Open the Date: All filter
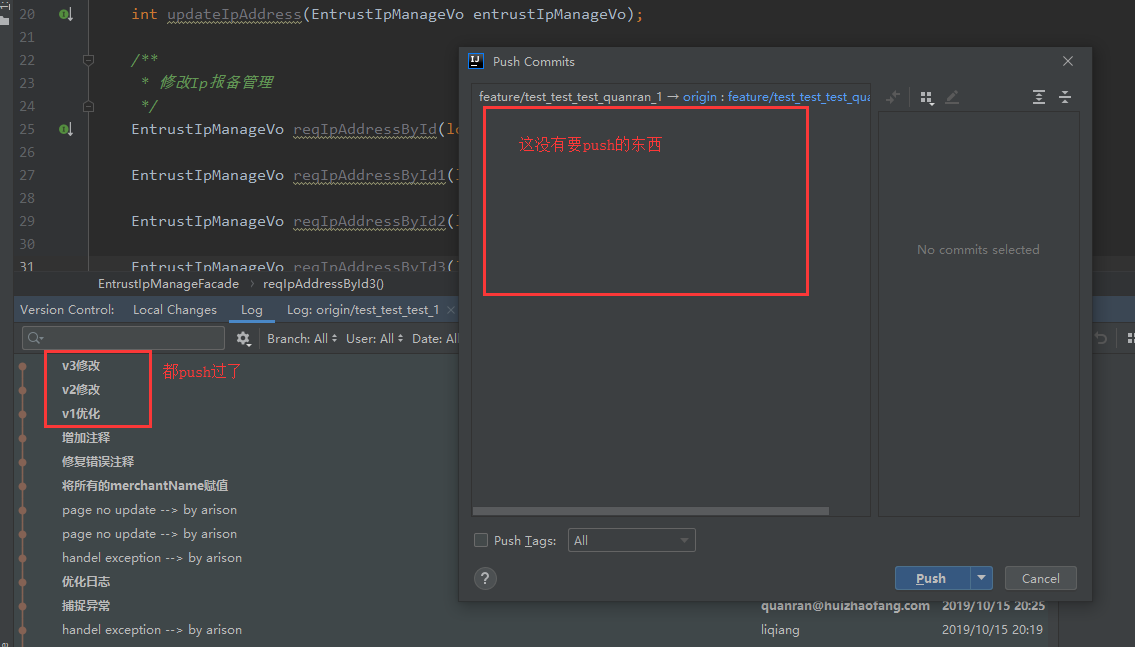The height and width of the screenshot is (647, 1135). tap(435, 339)
